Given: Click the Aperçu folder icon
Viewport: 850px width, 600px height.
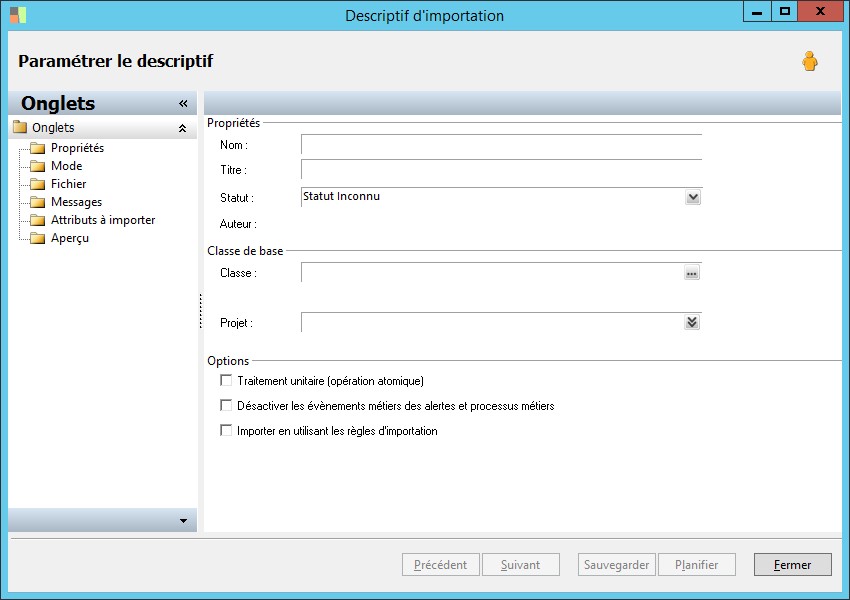Looking at the screenshot, I should [38, 239].
